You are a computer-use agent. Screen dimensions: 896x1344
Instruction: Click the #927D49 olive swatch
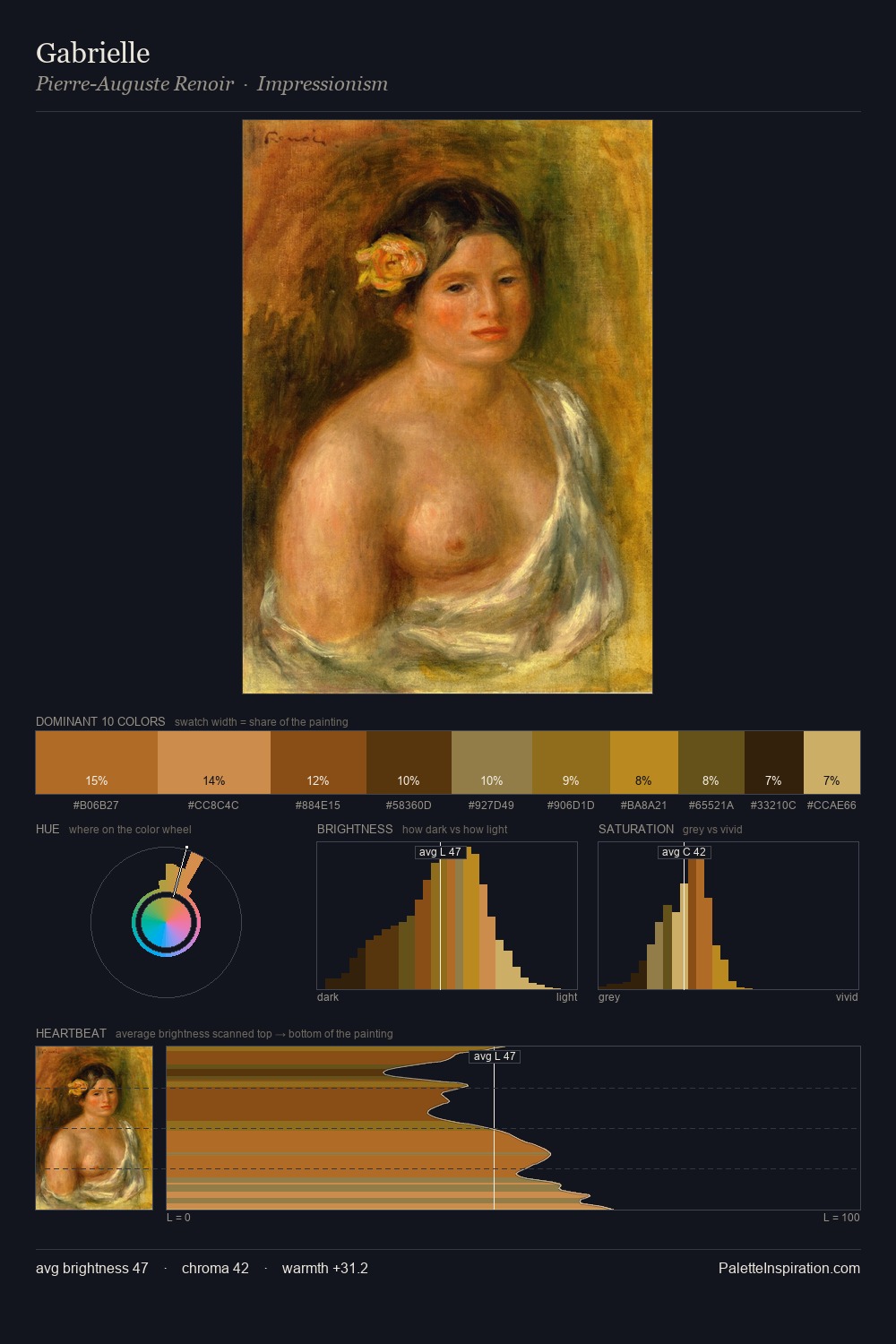(x=492, y=762)
